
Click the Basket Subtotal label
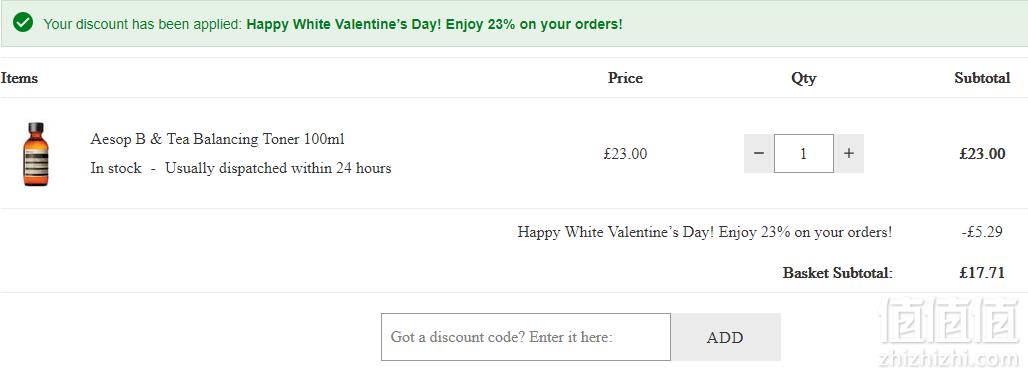(x=838, y=273)
